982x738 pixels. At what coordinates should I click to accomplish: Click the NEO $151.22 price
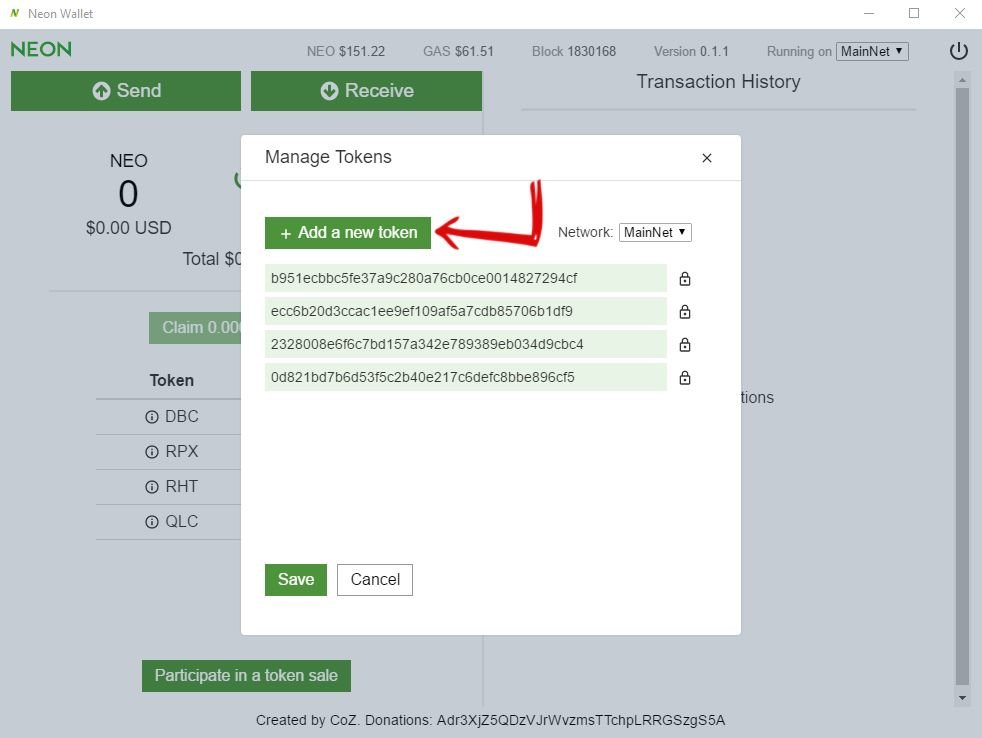(x=346, y=51)
